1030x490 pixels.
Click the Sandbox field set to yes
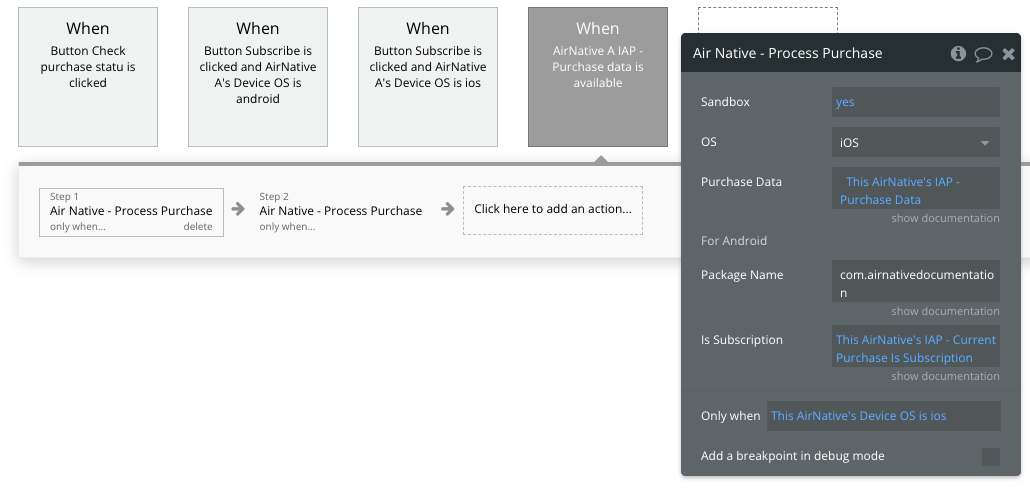pos(915,102)
